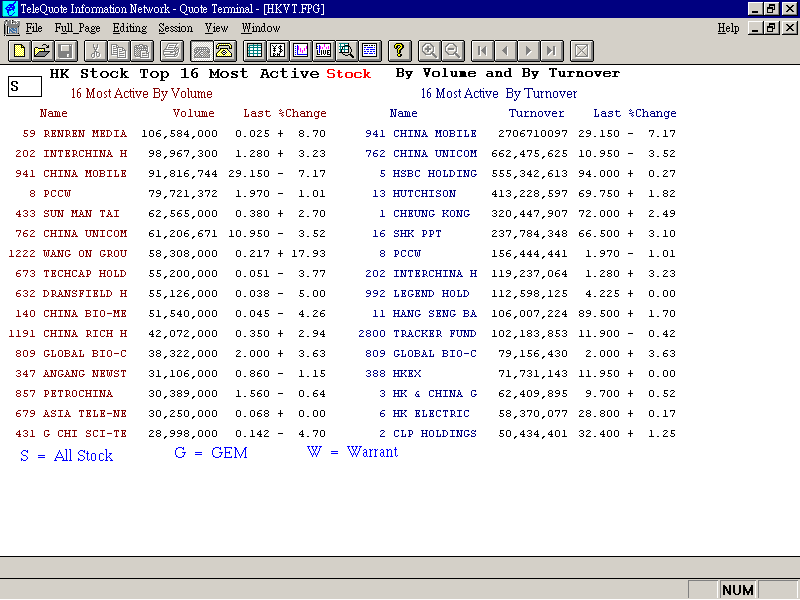The height and width of the screenshot is (600, 800).
Task: Click WANG ON GROU row
Action: pyautogui.click(x=167, y=254)
